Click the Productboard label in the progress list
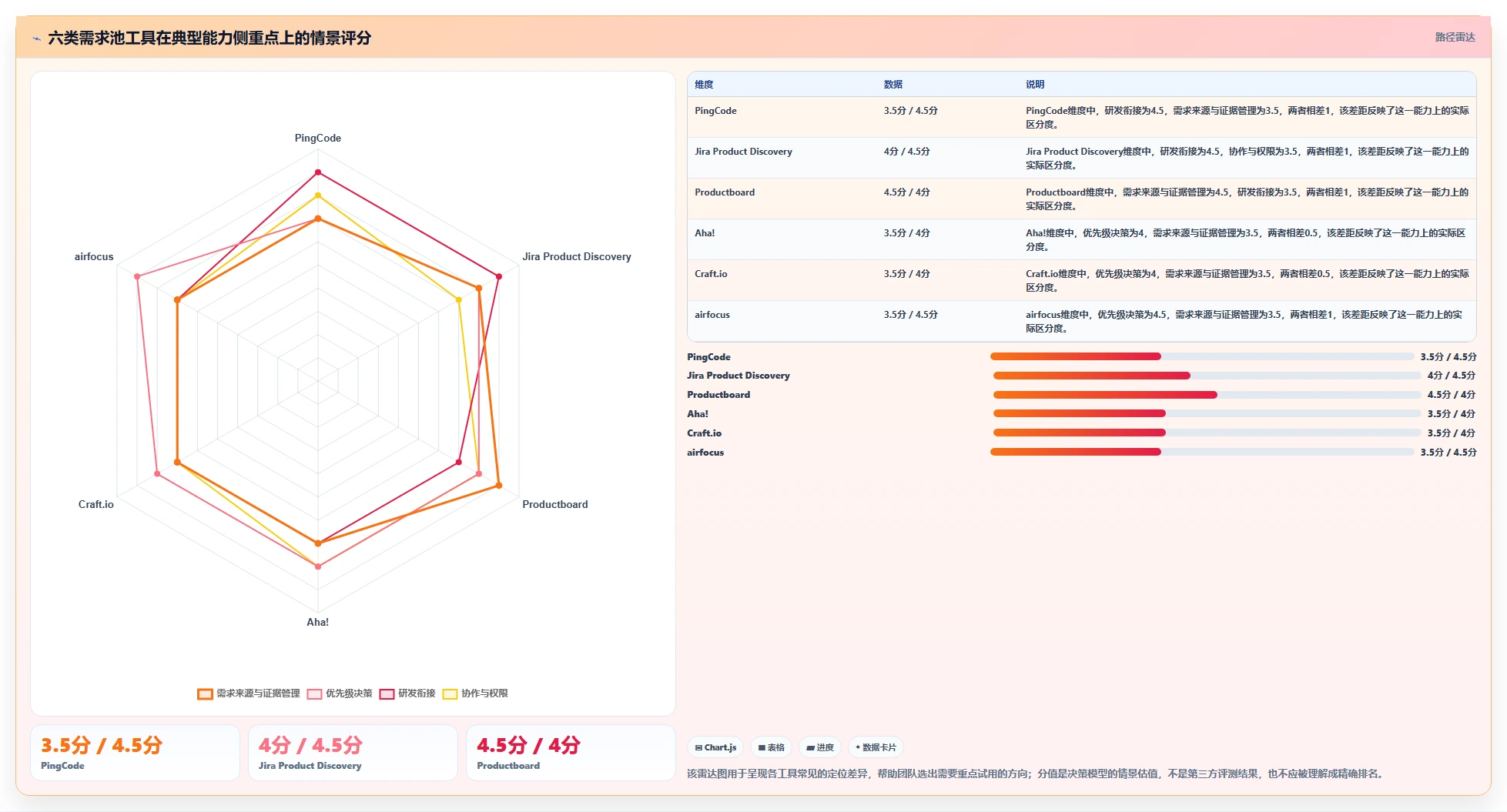 [x=718, y=395]
